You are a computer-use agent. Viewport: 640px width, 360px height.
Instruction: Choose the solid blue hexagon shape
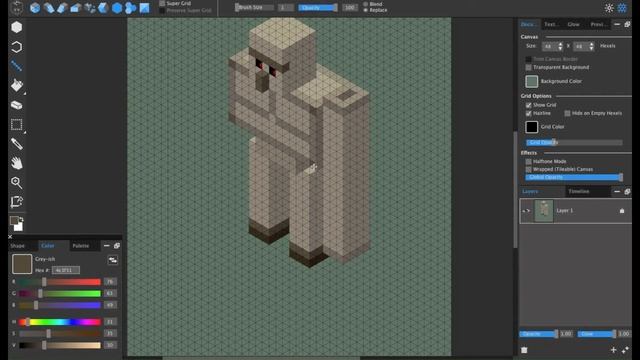pos(117,8)
